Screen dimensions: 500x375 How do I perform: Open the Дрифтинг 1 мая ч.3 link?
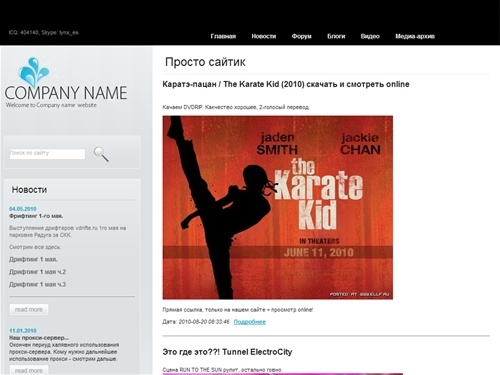37,284
